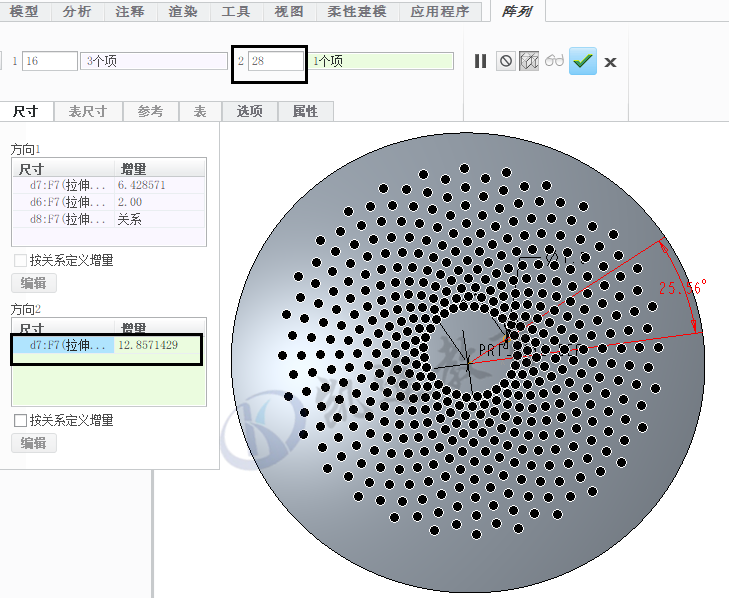The width and height of the screenshot is (729, 598).
Task: Click the 3个项 direction 1 collector
Action: coord(154,61)
